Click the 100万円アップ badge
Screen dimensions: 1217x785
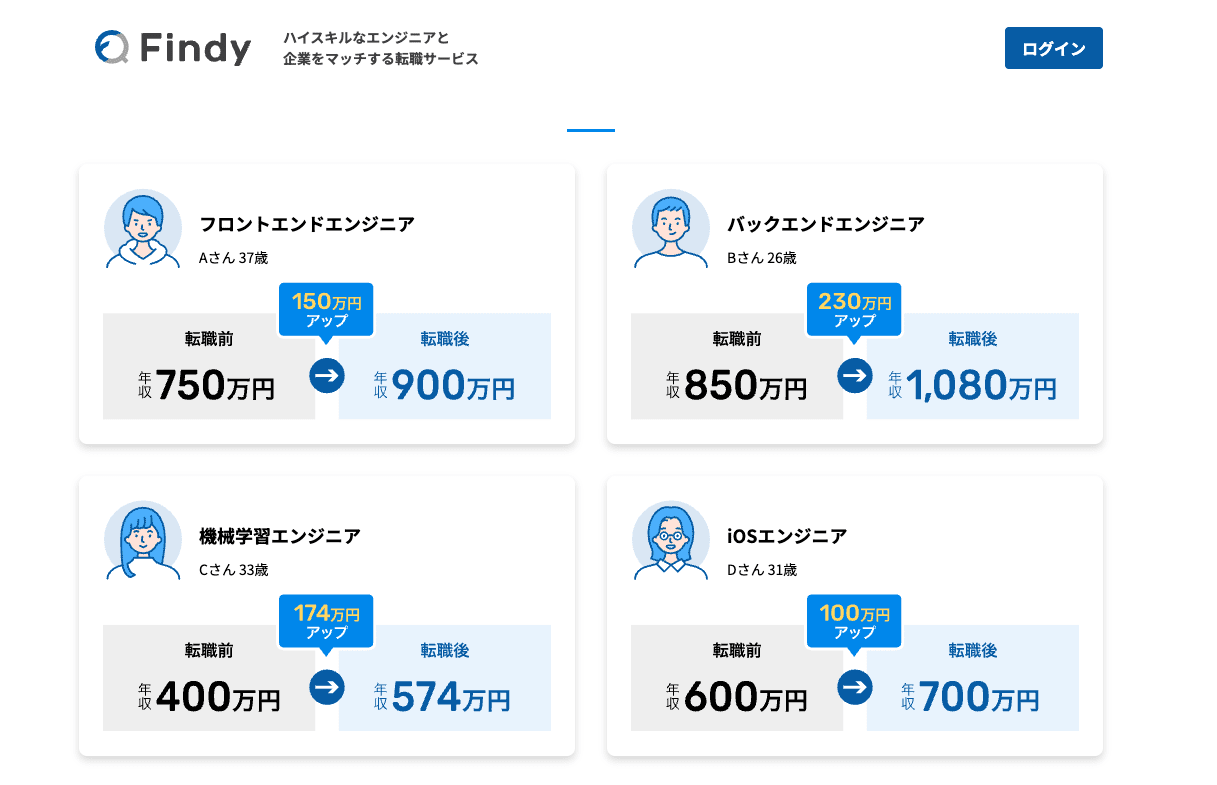pyautogui.click(x=854, y=622)
